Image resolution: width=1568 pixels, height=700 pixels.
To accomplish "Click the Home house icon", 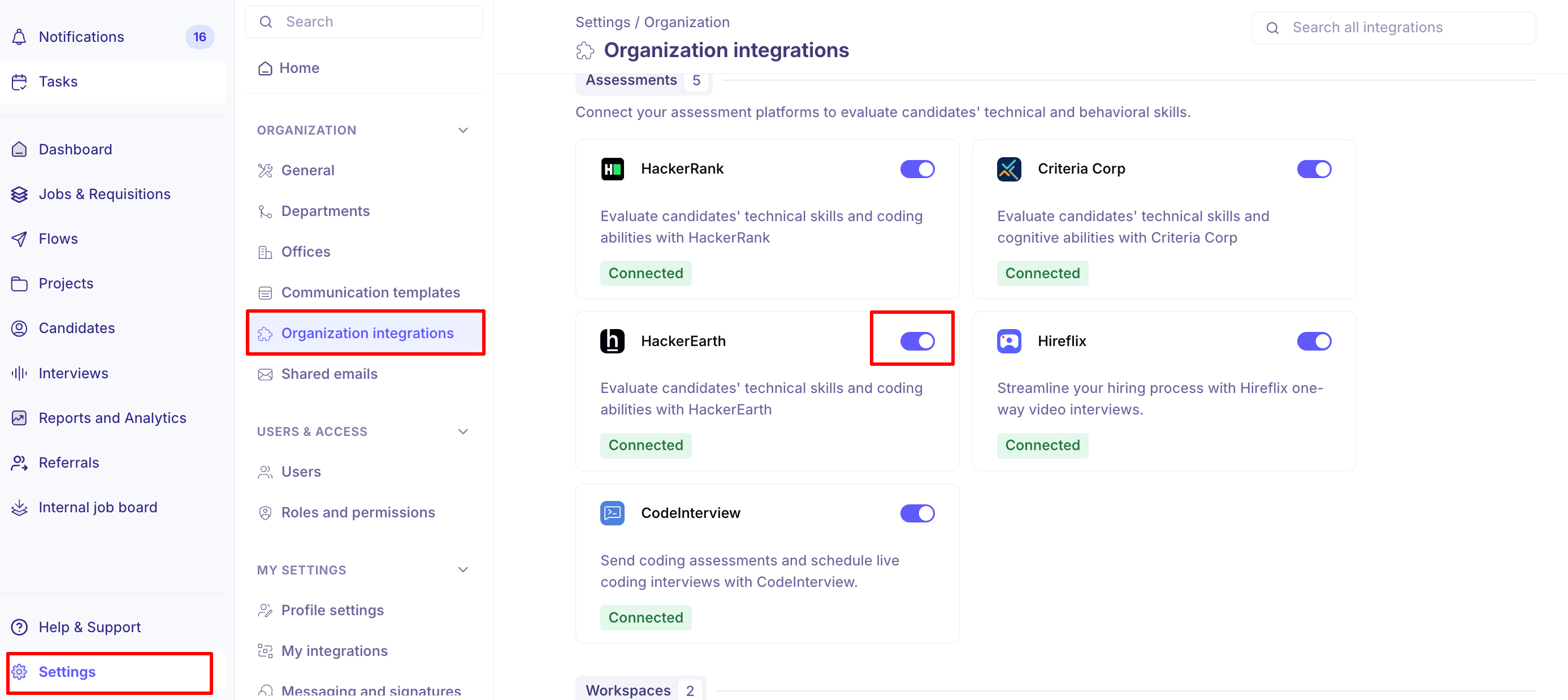I will (x=266, y=68).
